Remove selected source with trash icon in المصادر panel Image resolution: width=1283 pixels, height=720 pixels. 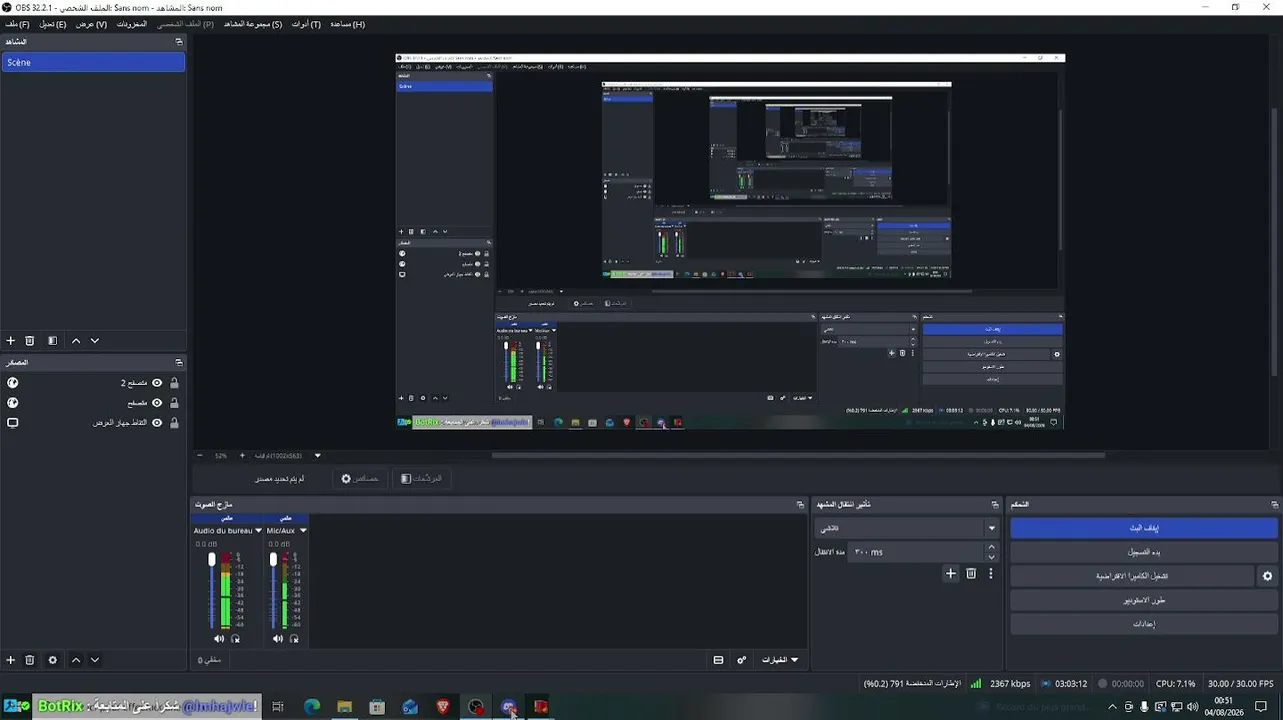[30, 660]
